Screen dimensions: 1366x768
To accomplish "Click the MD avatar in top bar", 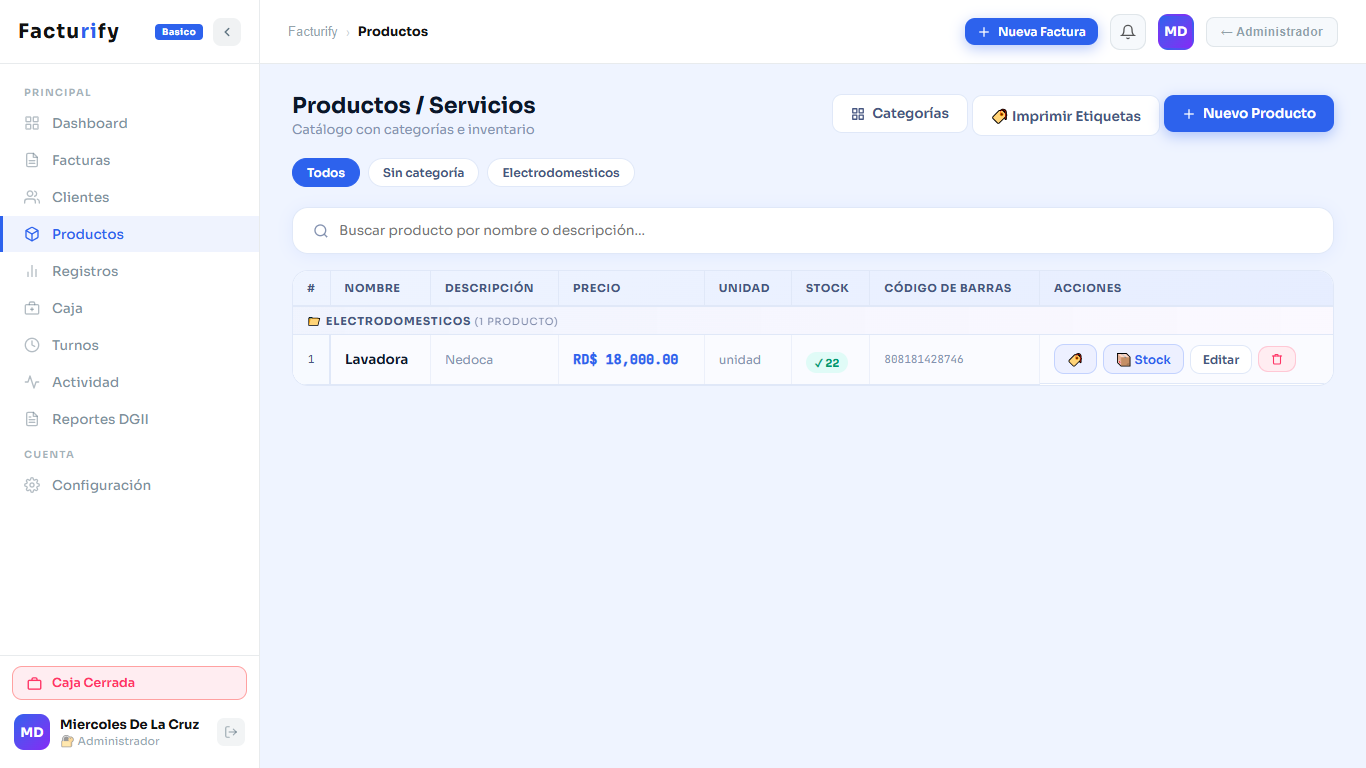I will click(x=1176, y=32).
